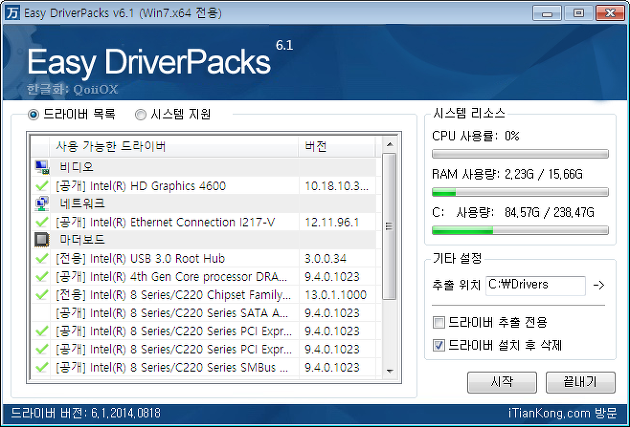Viewport: 630px width, 427px height.
Task: Click the driver list scroll up arrow
Action: coord(389,145)
